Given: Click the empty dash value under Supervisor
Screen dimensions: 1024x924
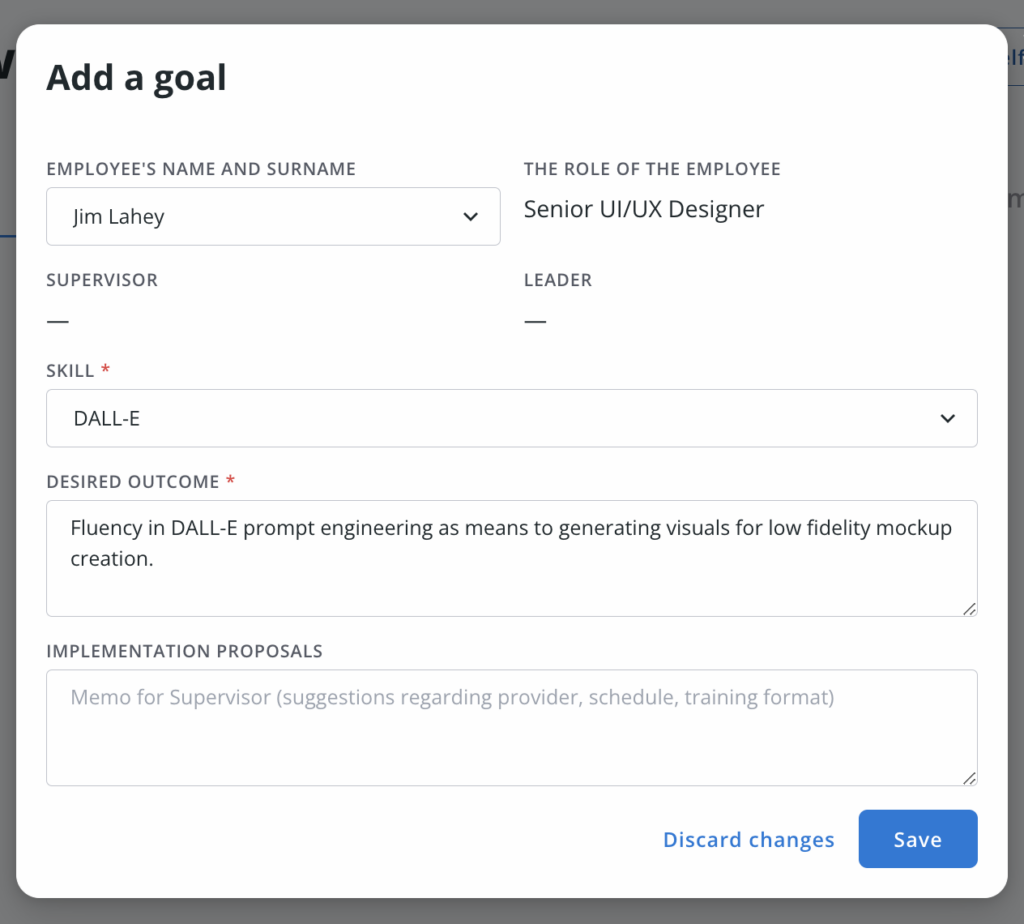Looking at the screenshot, I should click(x=58, y=321).
